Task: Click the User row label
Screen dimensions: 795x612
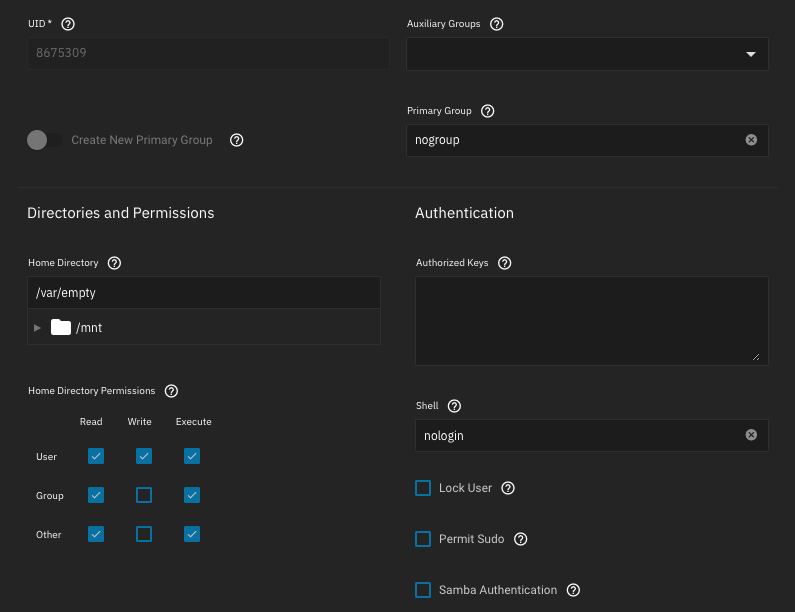Action: pyautogui.click(x=47, y=457)
